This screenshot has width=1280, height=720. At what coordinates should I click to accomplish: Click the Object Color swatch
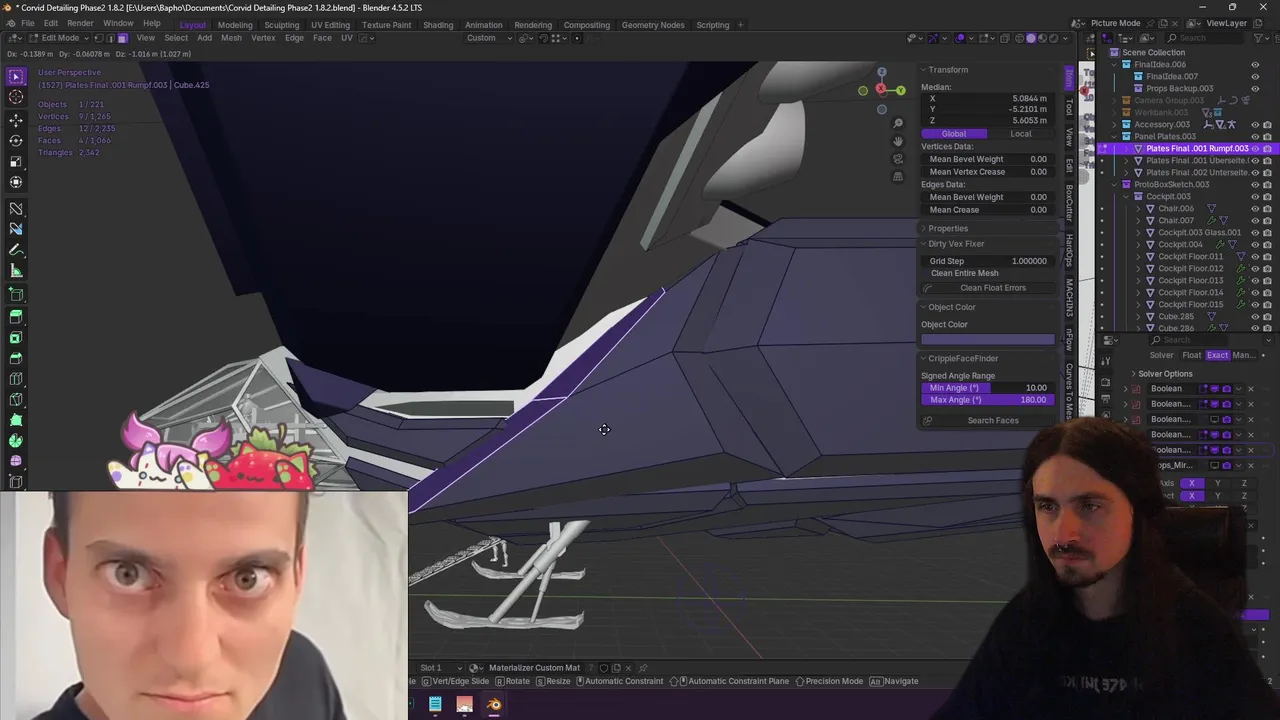[x=987, y=340]
